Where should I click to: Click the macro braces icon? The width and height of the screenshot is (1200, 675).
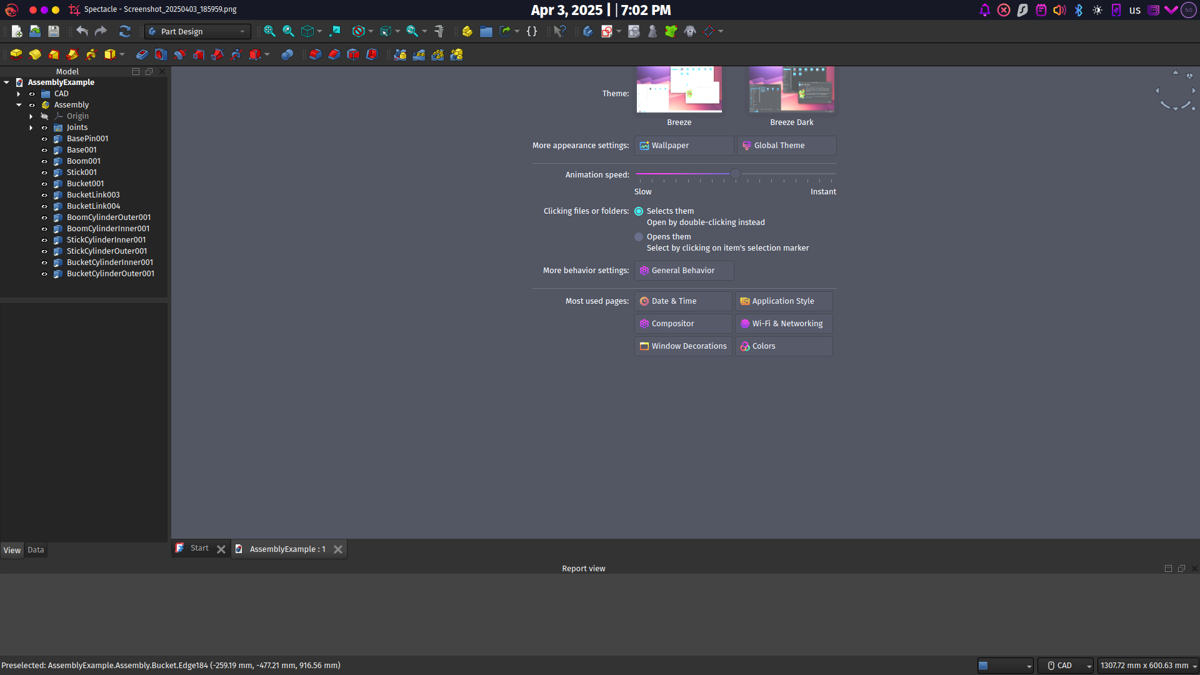pos(532,32)
